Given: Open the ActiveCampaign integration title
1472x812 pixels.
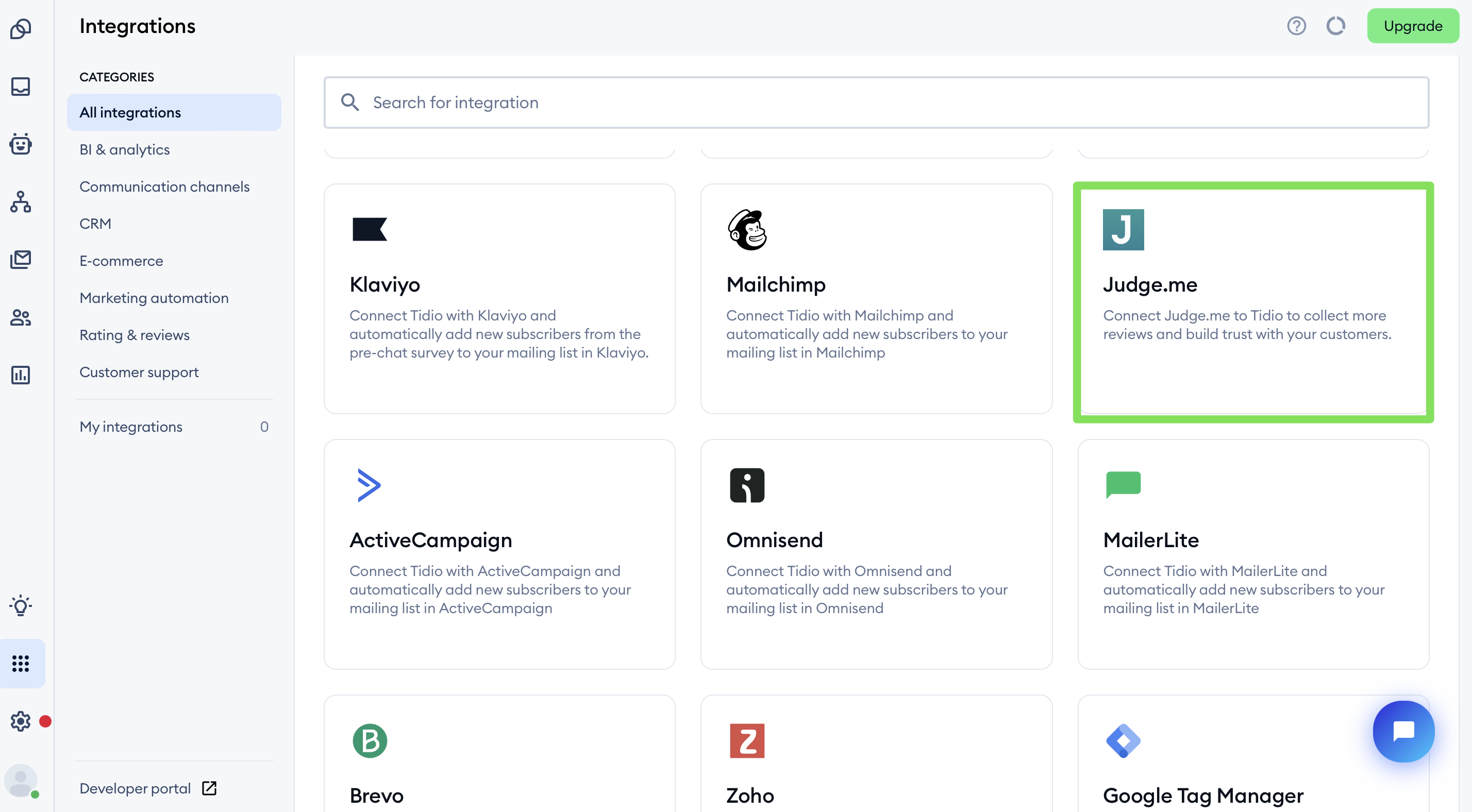Looking at the screenshot, I should point(430,540).
